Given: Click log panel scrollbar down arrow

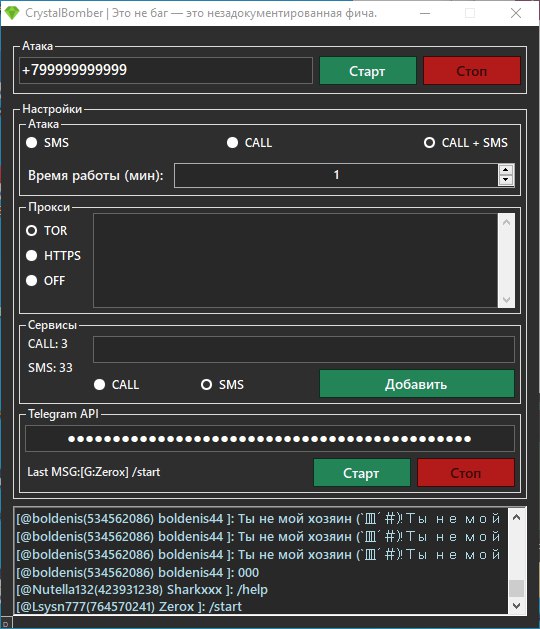Looking at the screenshot, I should tap(517, 605).
